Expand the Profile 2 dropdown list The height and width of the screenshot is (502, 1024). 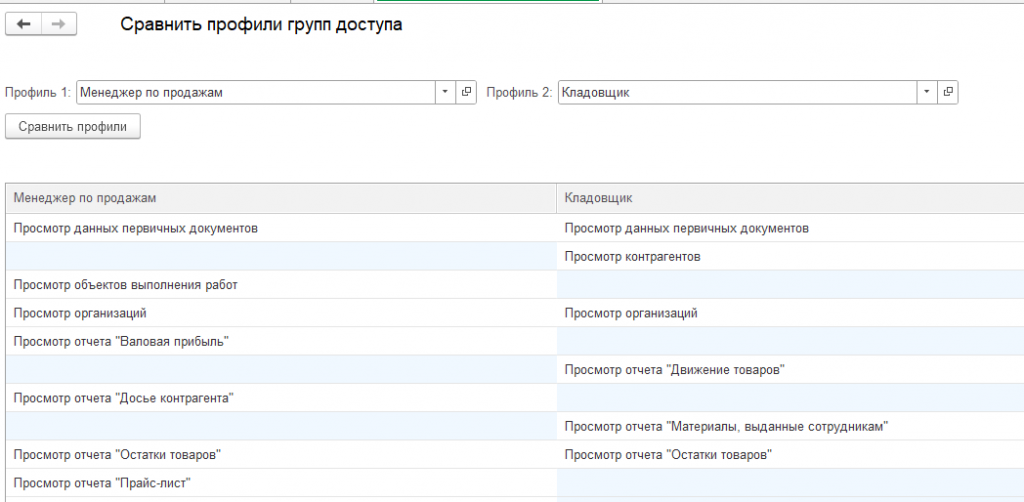coord(927,92)
